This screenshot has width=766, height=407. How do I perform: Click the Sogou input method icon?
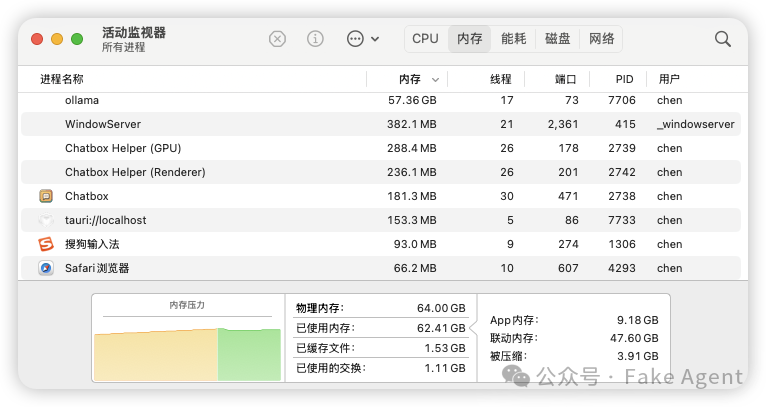46,244
